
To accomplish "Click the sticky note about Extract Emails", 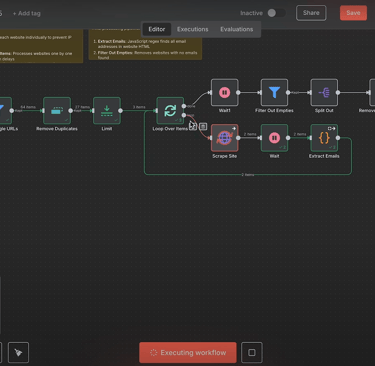I will (x=145, y=45).
